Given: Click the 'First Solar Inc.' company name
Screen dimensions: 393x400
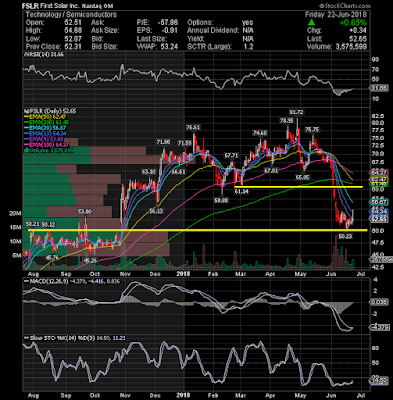Looking at the screenshot, I should point(61,6).
